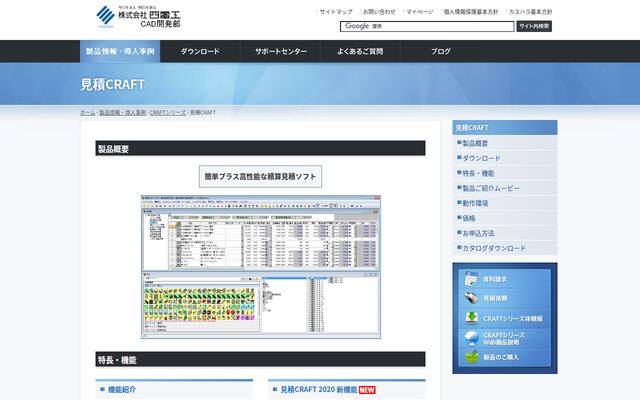Viewport: 640px width, 400px height.
Task: Follow 製品情報・導入事例 breadcrumb link
Action: pos(122,112)
